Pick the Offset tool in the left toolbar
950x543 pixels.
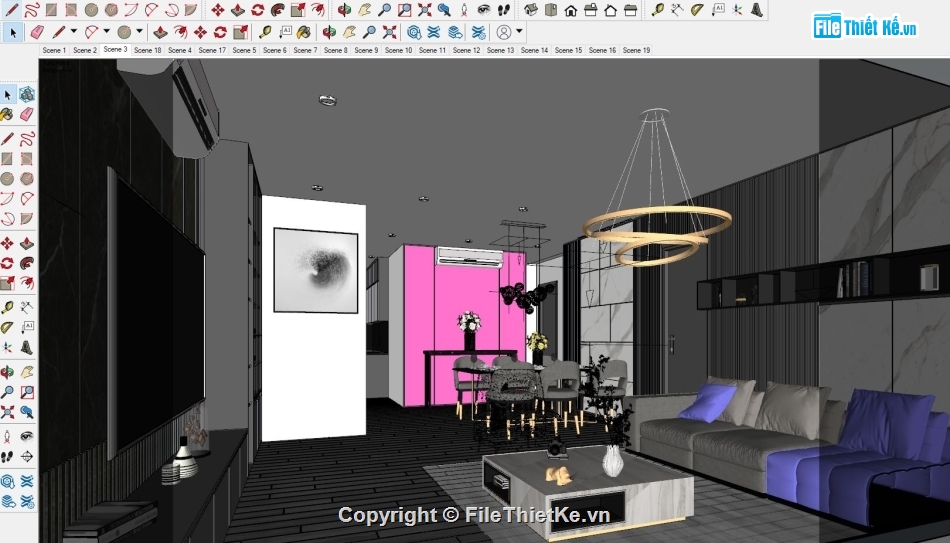coord(27,282)
